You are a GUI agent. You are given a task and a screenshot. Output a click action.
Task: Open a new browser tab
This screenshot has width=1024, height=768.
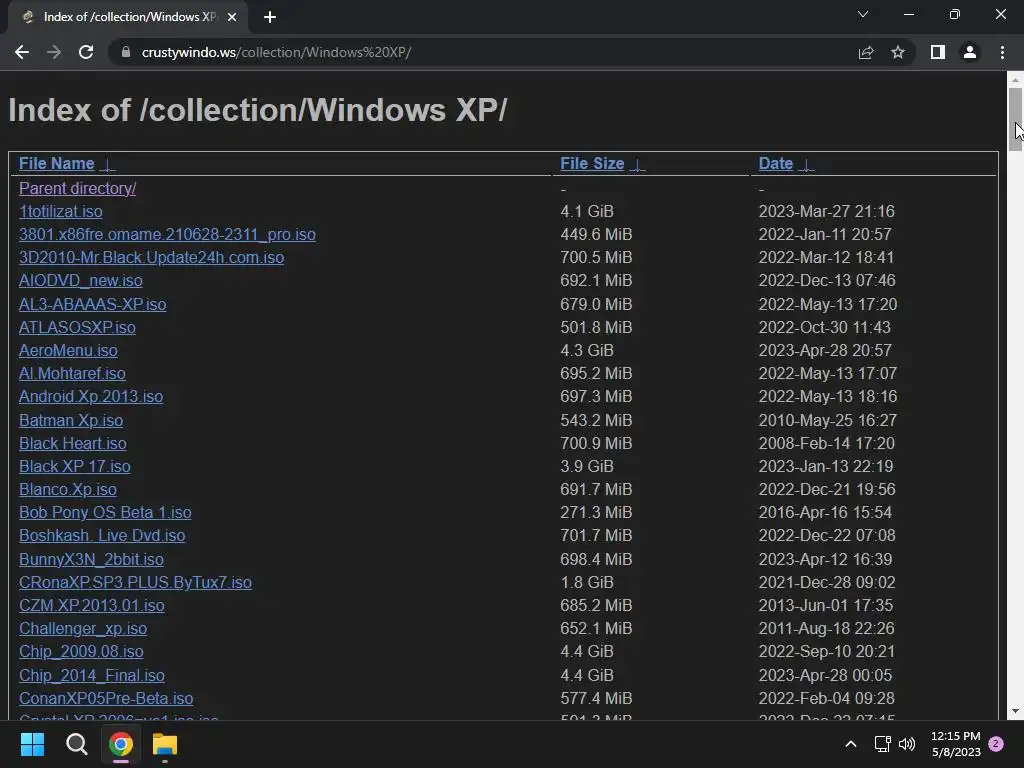[270, 17]
